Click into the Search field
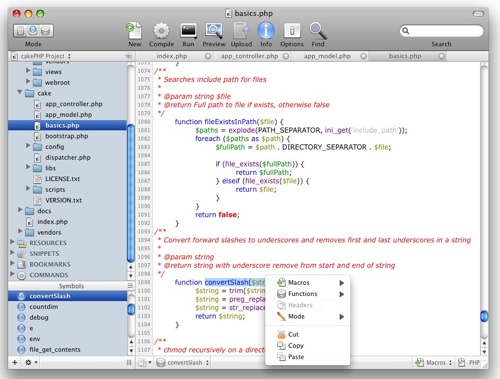 (x=441, y=31)
